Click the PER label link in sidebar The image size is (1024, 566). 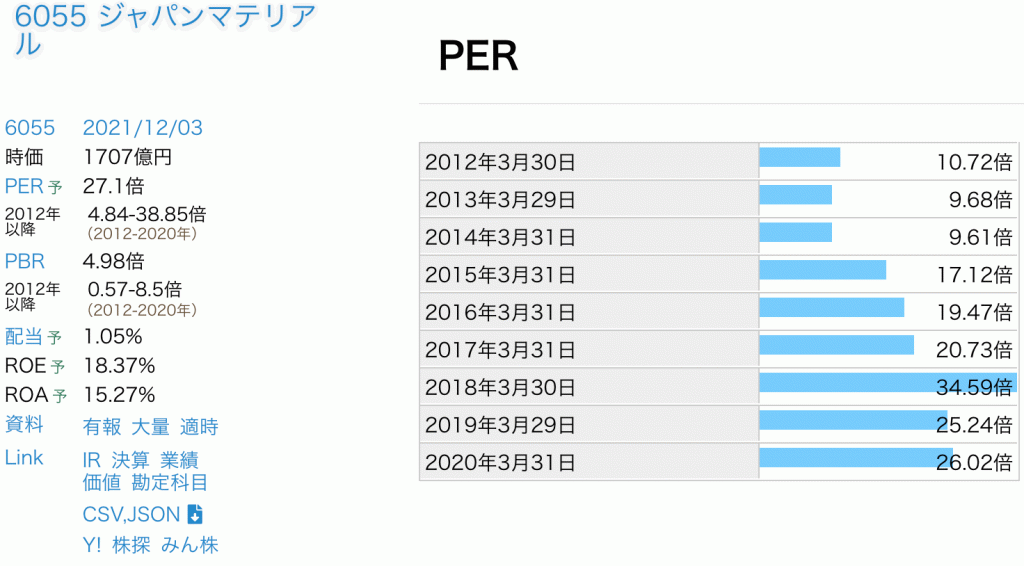click(x=24, y=186)
